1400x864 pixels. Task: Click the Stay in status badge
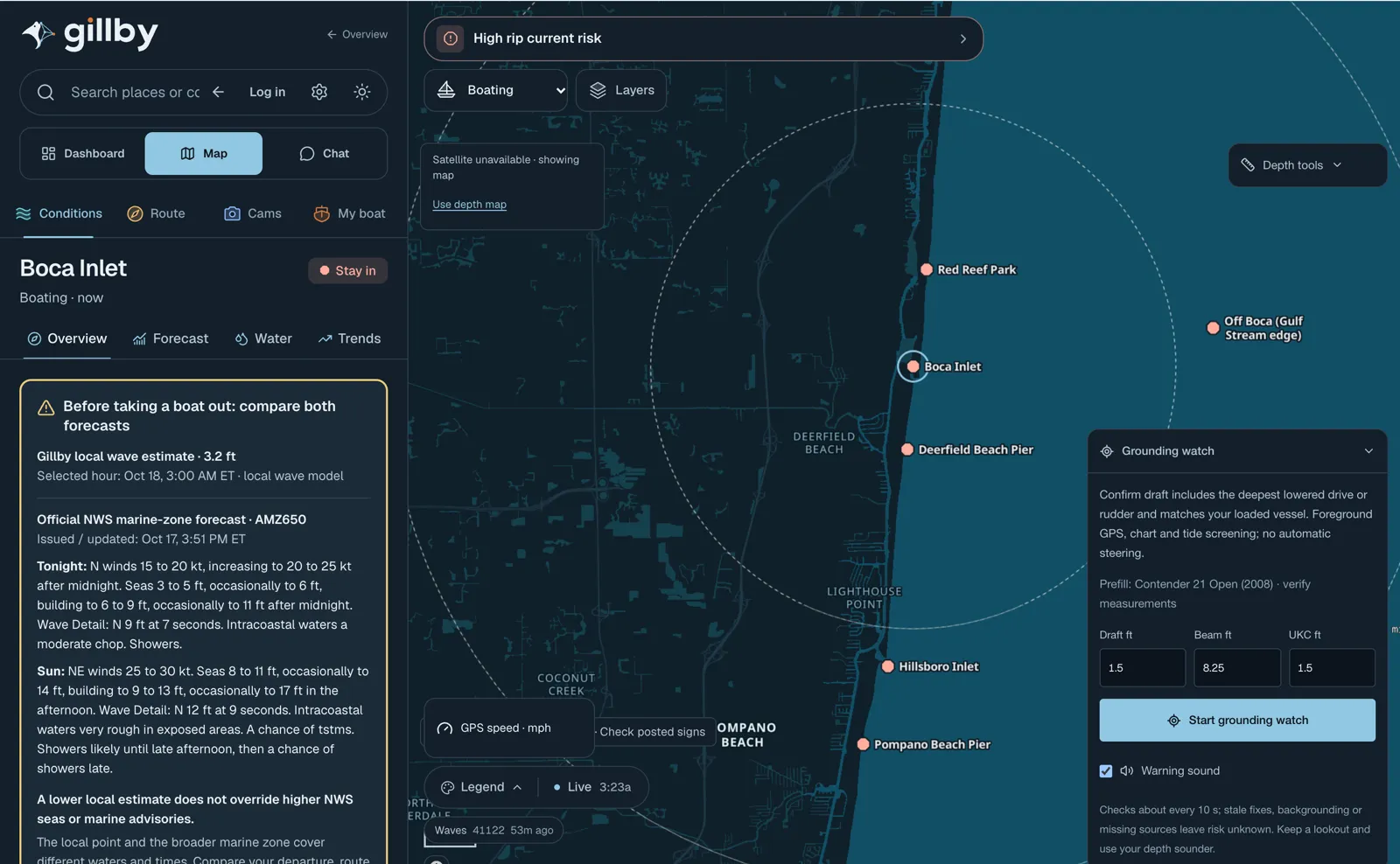(347, 270)
